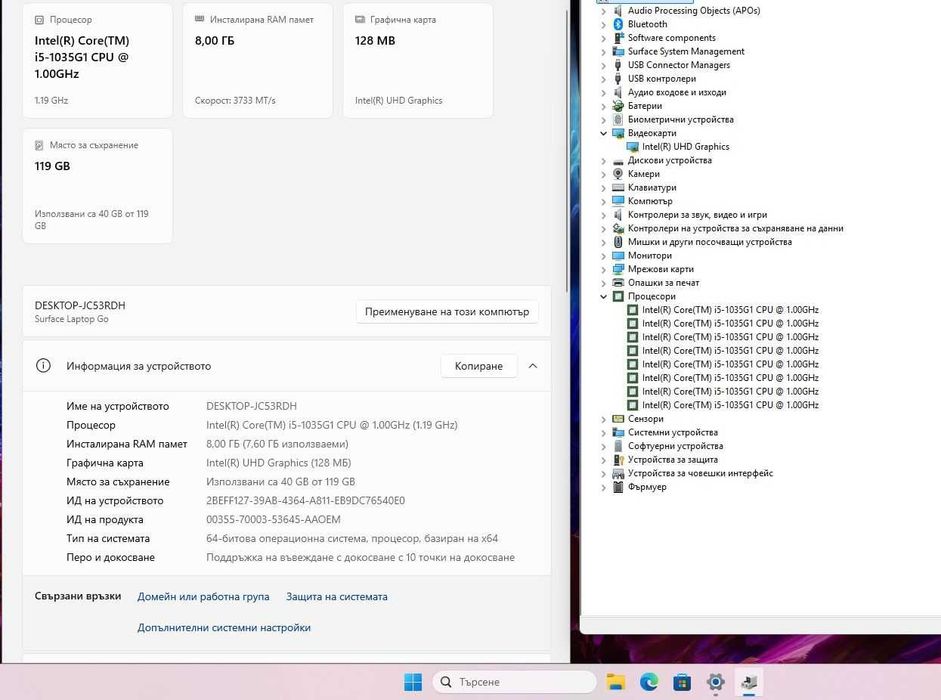941x700 pixels.
Task: Expand the Софтуерни устройства node
Action: point(604,446)
